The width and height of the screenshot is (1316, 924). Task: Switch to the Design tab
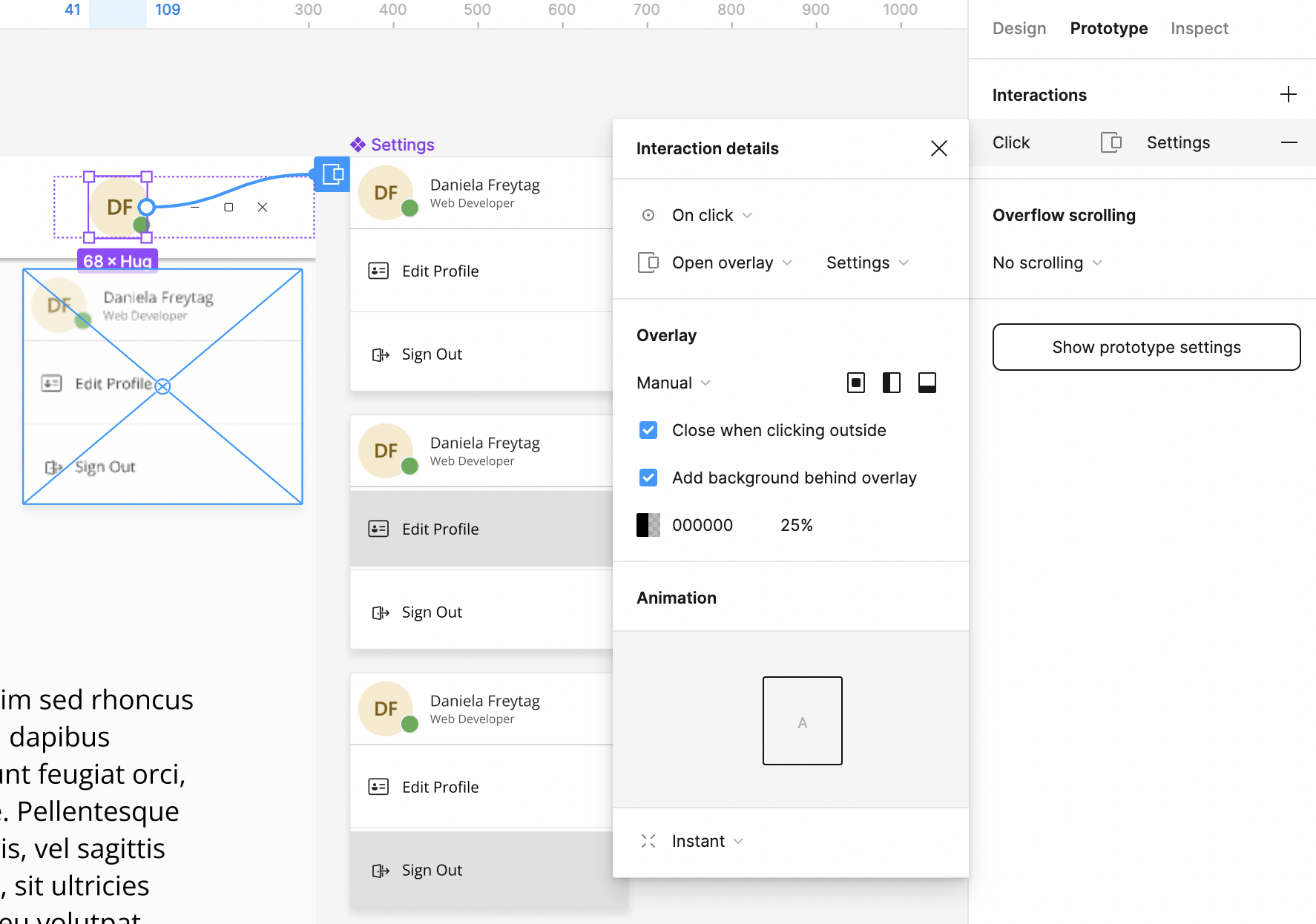coord(1019,28)
